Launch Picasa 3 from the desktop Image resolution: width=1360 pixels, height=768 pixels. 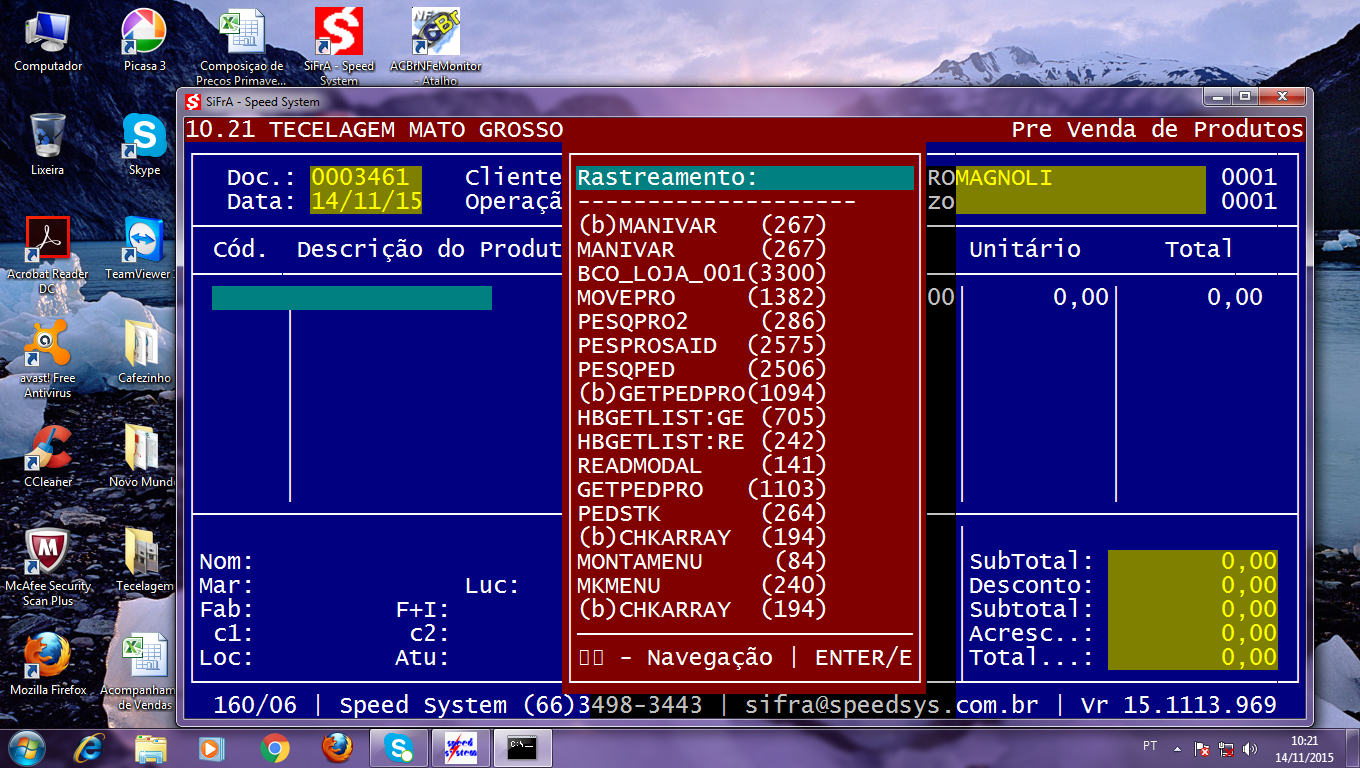[x=145, y=41]
